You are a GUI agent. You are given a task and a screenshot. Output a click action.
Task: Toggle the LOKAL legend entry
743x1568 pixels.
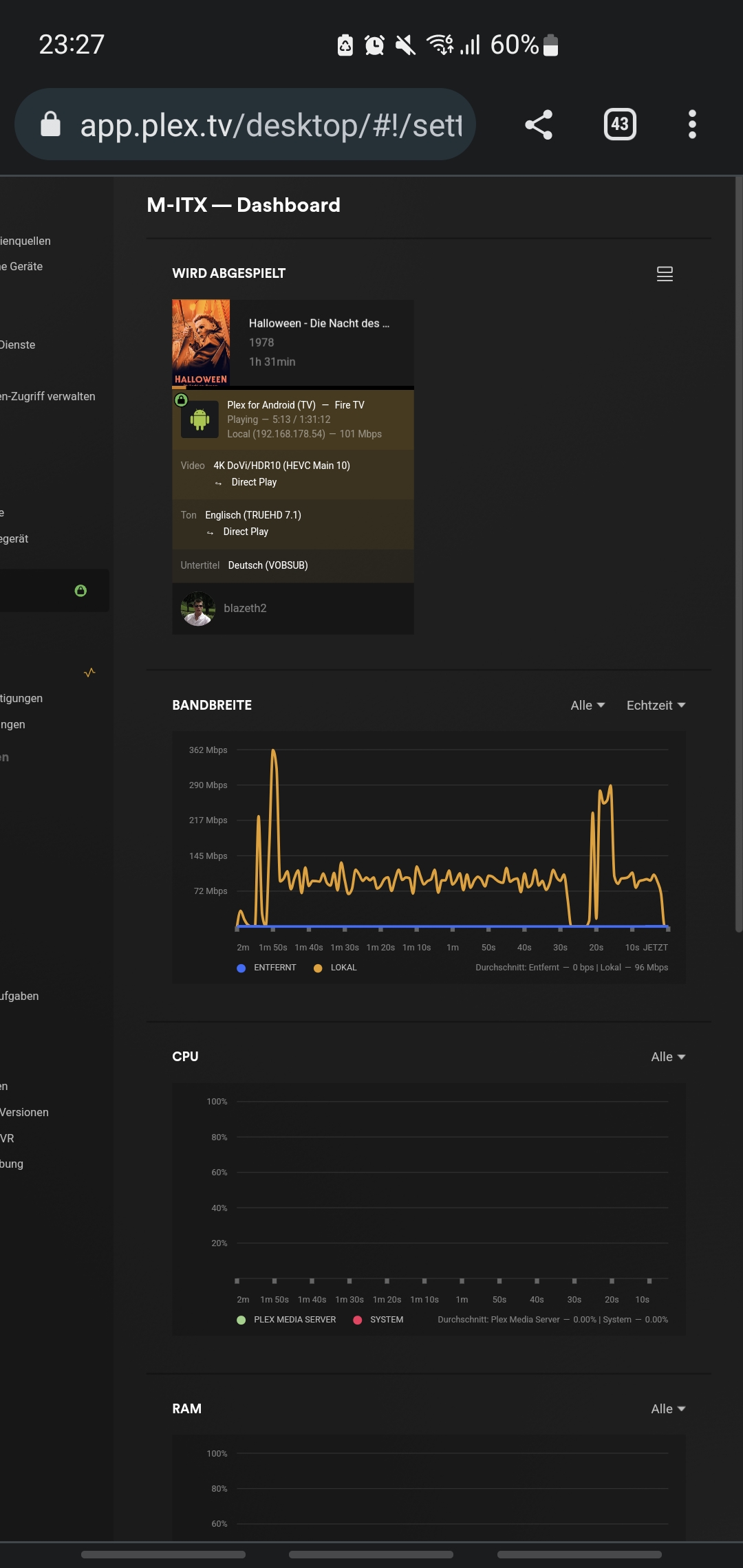335,968
